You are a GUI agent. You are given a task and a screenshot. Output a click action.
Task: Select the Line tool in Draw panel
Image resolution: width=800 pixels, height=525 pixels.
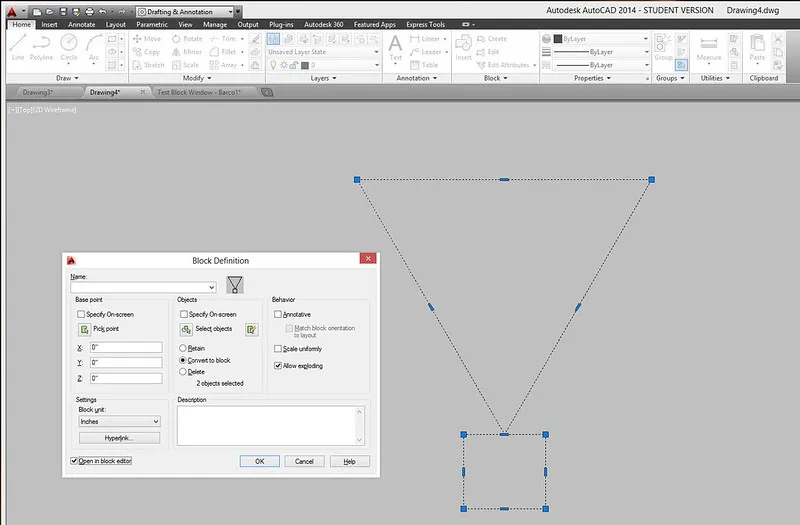18,46
